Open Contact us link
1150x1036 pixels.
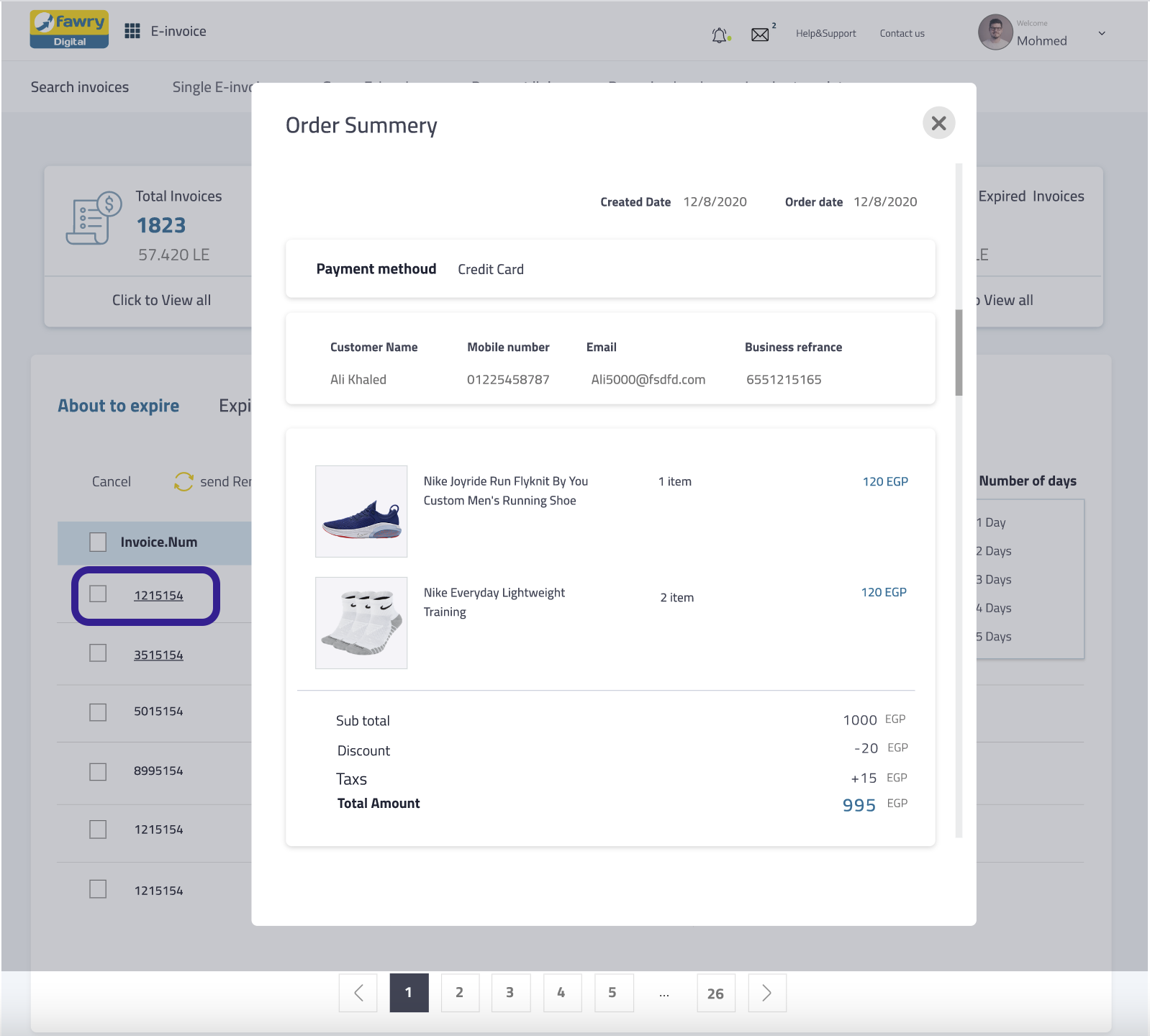point(902,34)
